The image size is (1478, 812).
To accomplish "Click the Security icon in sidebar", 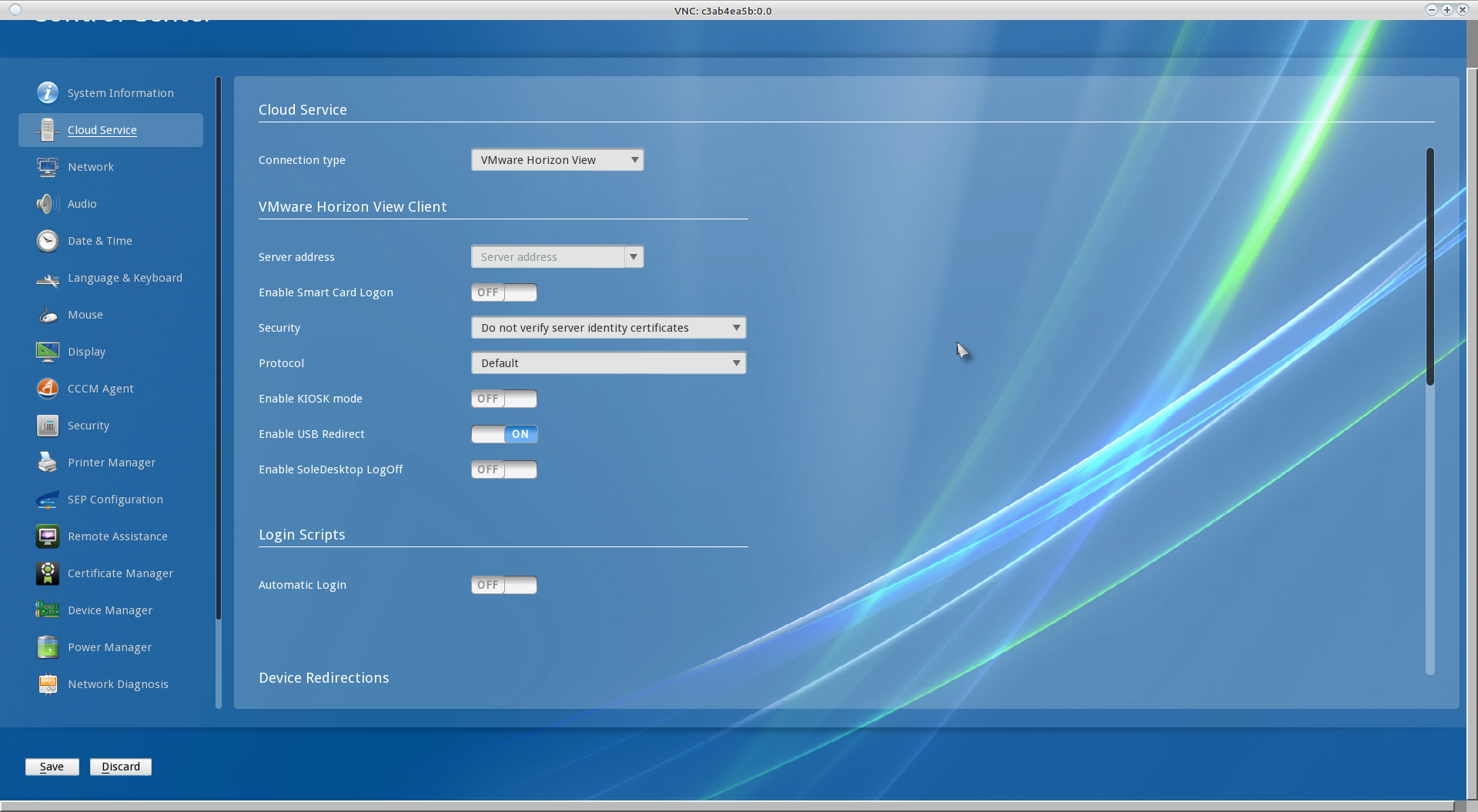I will (48, 426).
